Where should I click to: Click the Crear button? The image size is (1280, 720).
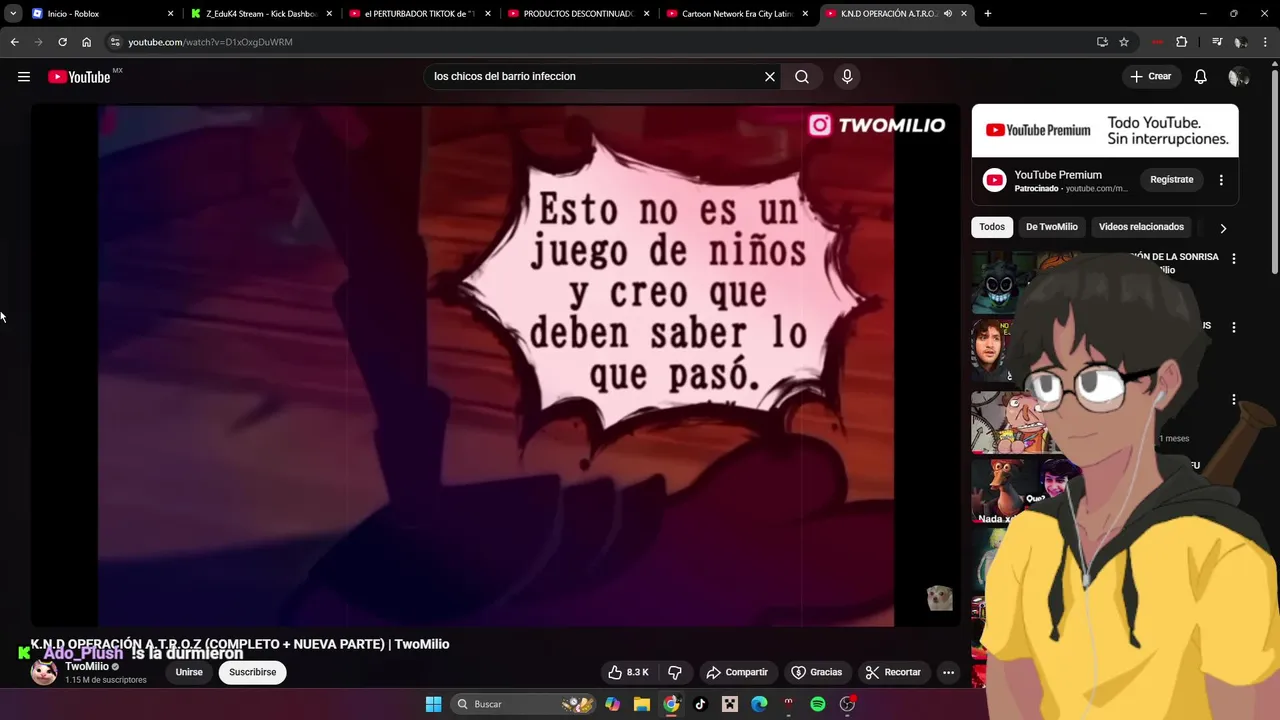point(1150,77)
